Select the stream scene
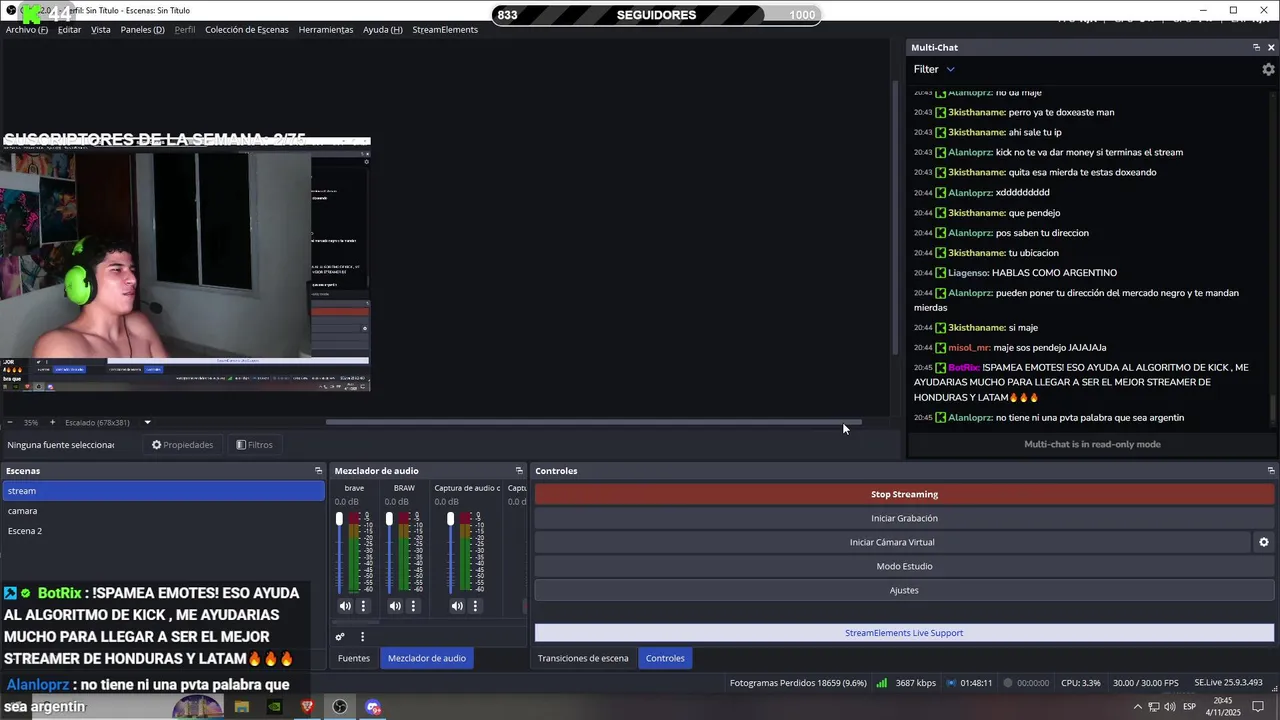Viewport: 1280px width, 720px height. click(164, 491)
